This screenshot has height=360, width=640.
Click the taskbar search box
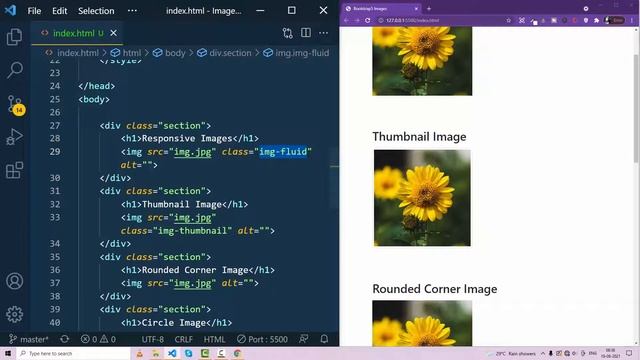click(x=73, y=353)
